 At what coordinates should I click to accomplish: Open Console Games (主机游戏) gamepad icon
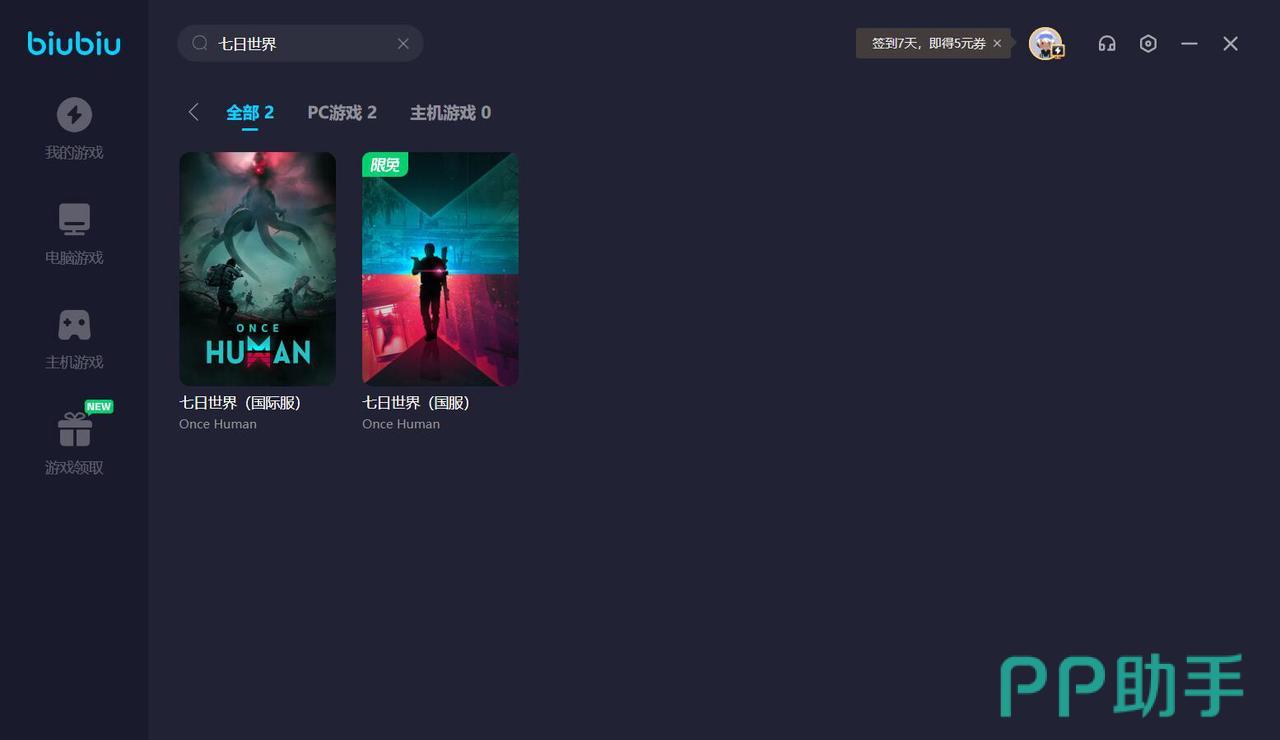(74, 325)
